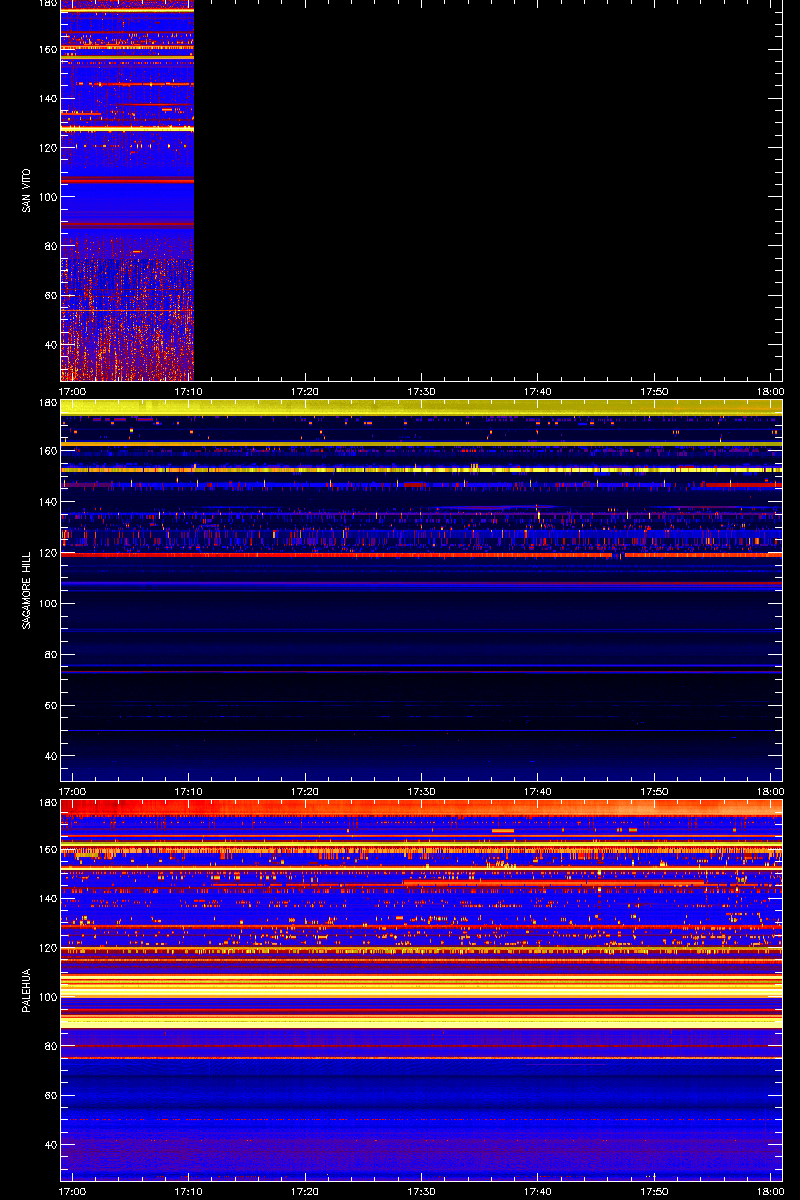Click the SAGAMORE HILL axis title

26,590
